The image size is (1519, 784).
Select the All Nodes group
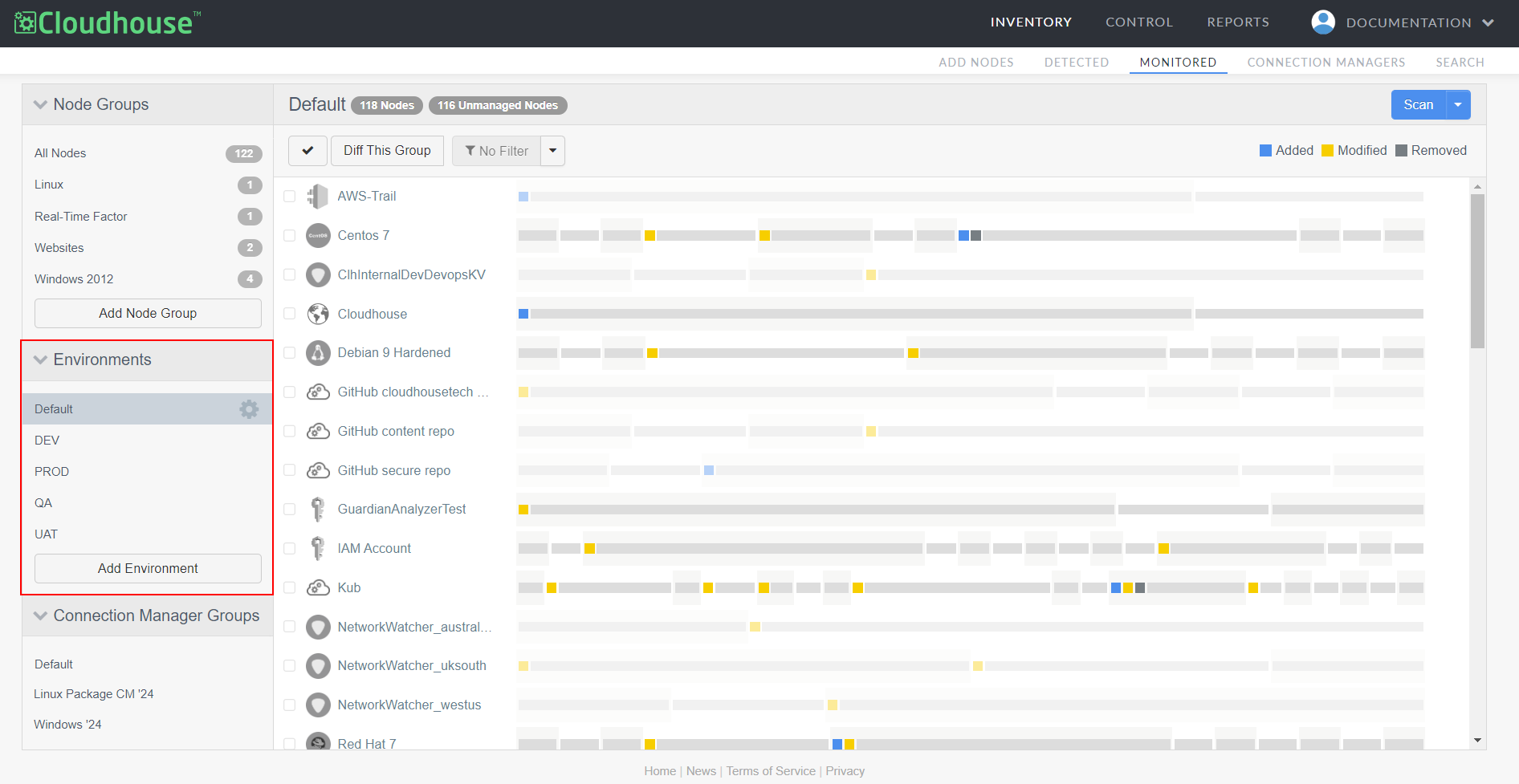point(60,153)
